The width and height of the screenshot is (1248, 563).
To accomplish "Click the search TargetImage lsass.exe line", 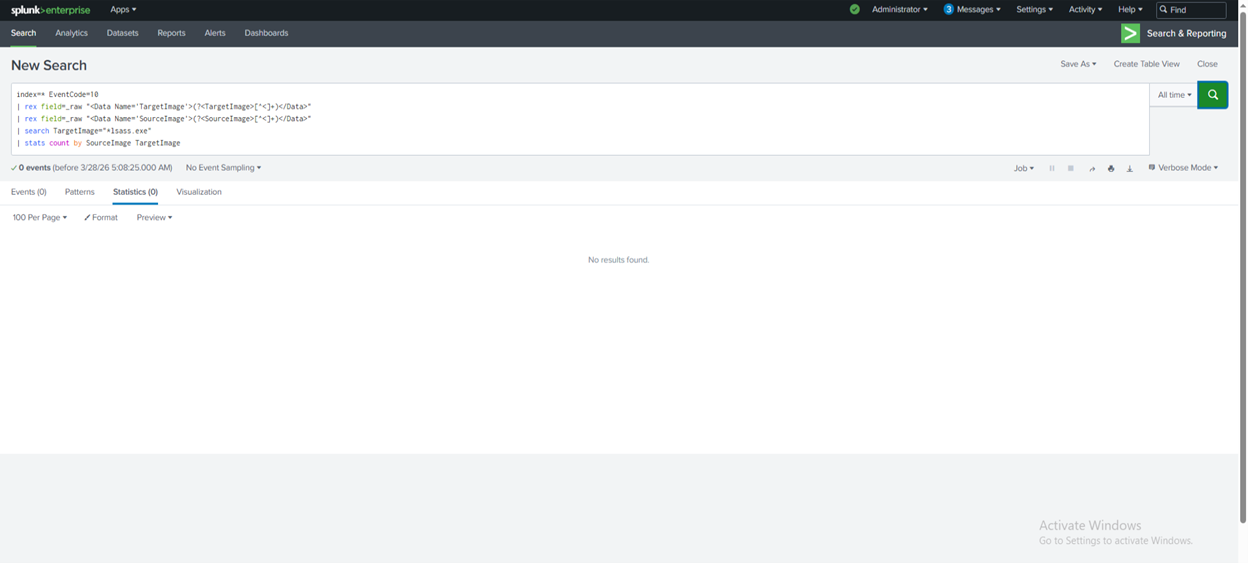I will tap(84, 131).
